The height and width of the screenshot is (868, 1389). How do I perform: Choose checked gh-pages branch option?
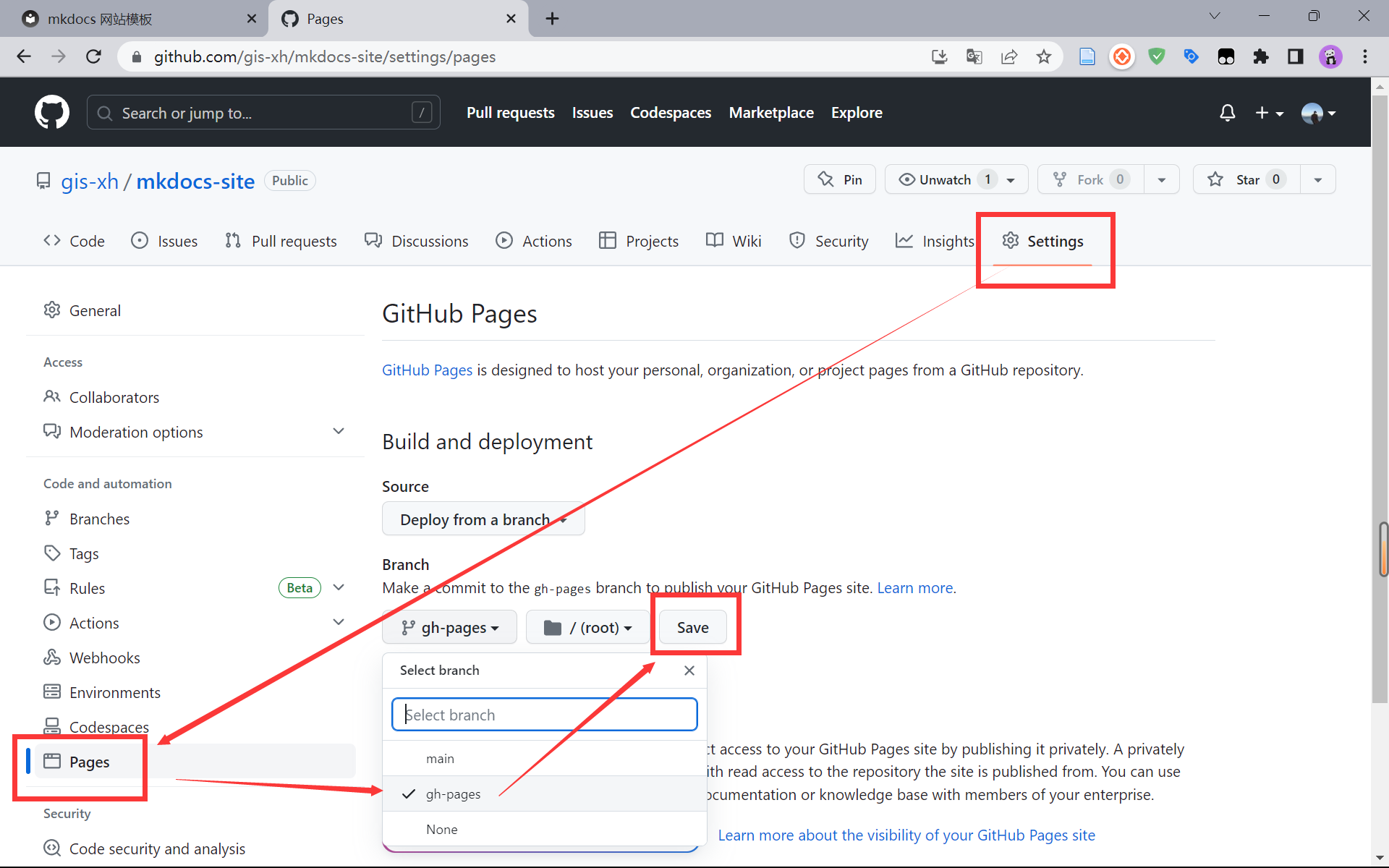coord(544,793)
